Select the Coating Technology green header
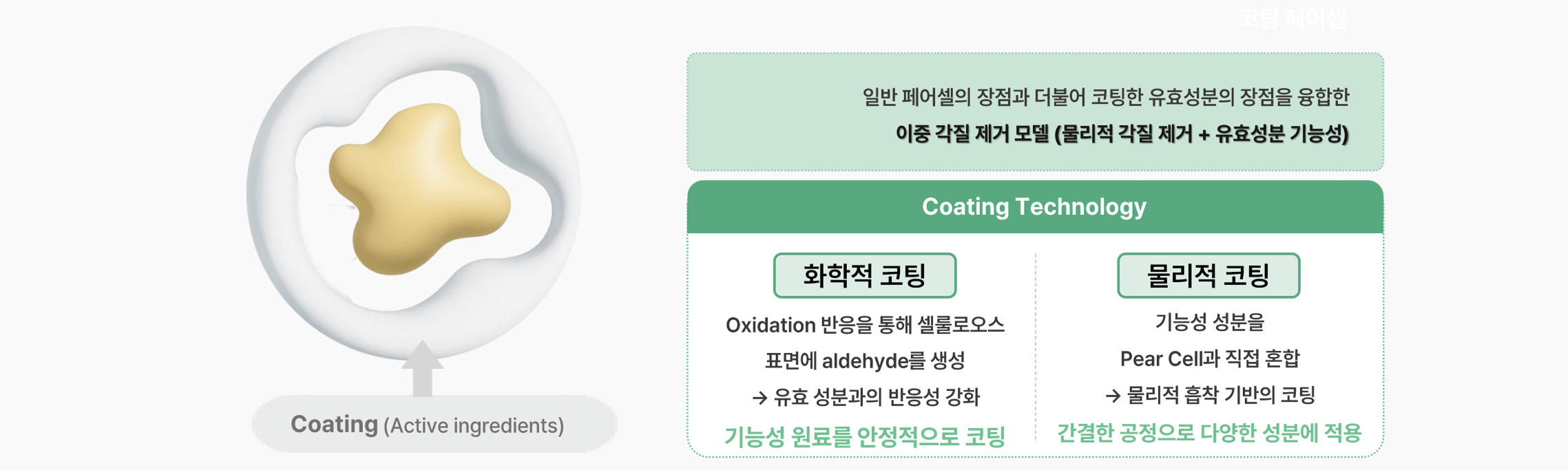 1034,207
